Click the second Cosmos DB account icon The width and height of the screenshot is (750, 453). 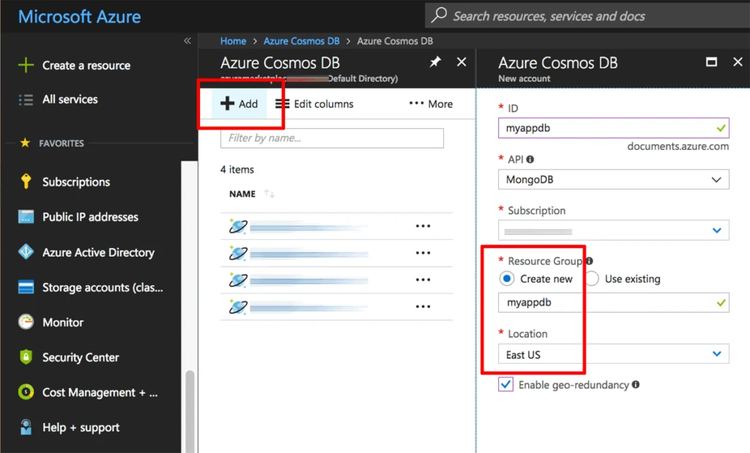(238, 253)
